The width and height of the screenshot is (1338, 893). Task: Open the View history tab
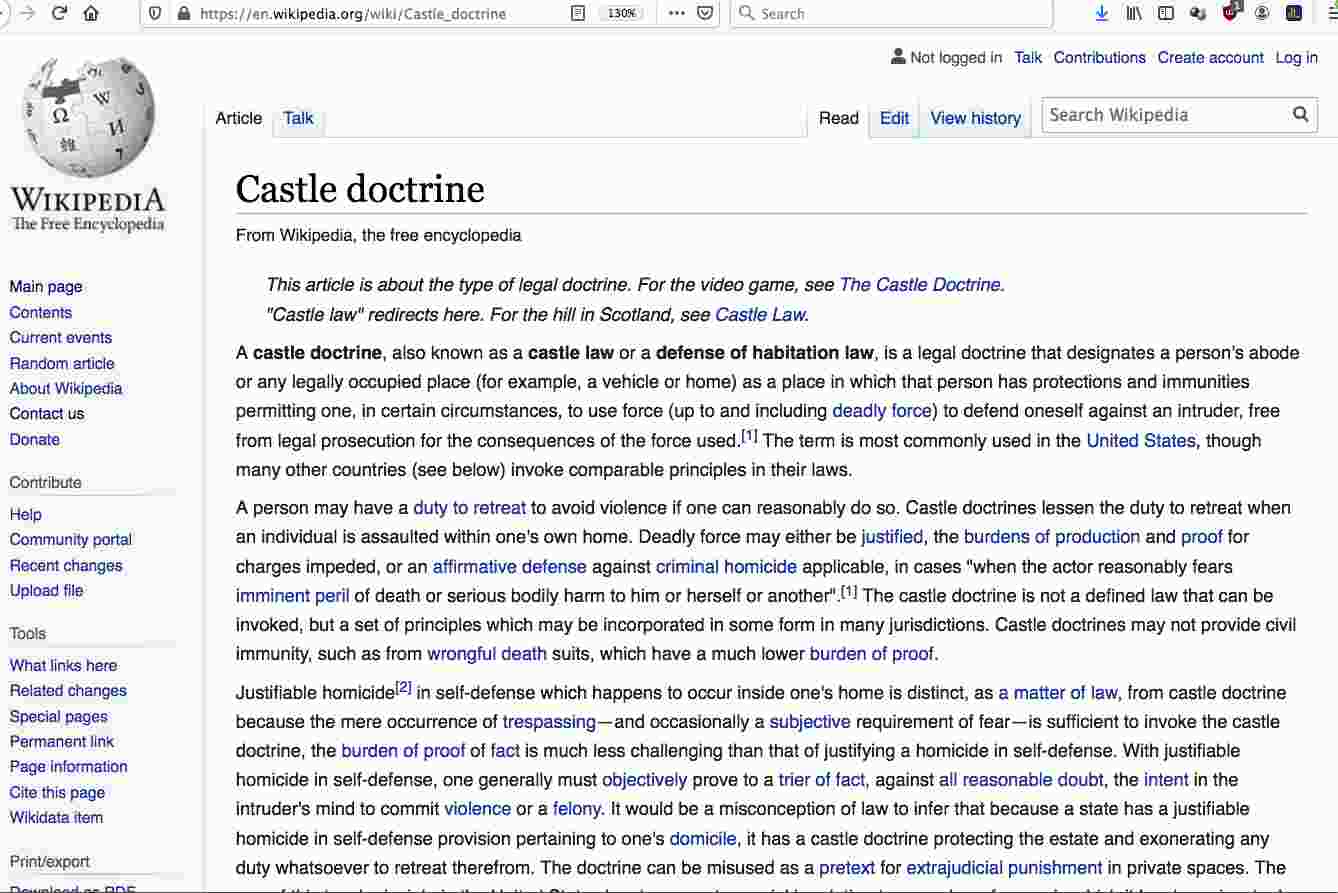[975, 118]
